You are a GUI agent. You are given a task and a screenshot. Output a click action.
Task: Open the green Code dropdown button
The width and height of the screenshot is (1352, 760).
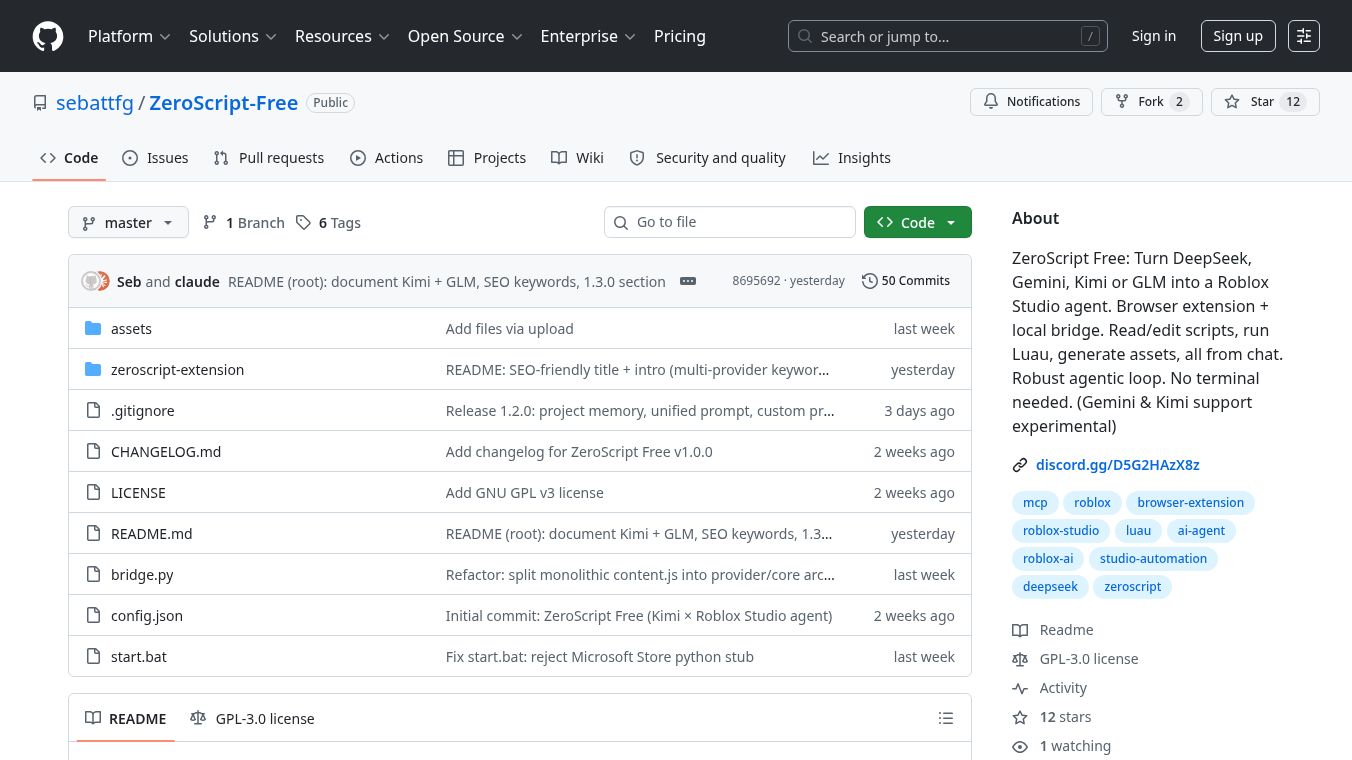click(x=918, y=222)
